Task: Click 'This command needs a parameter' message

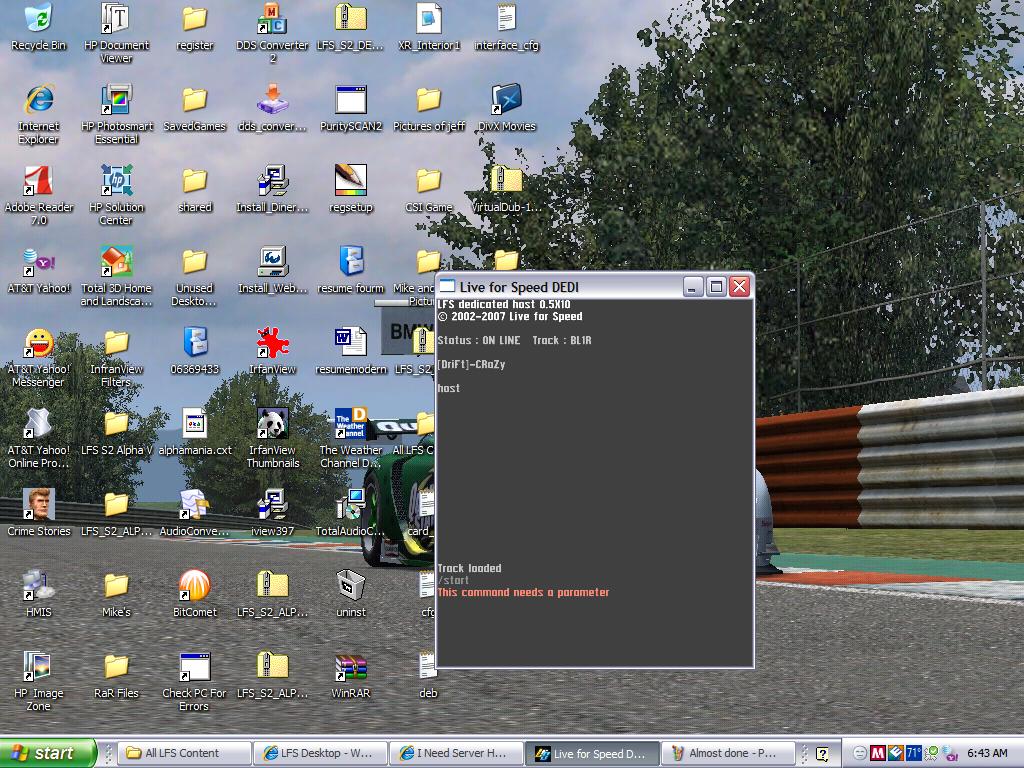Action: pos(523,592)
